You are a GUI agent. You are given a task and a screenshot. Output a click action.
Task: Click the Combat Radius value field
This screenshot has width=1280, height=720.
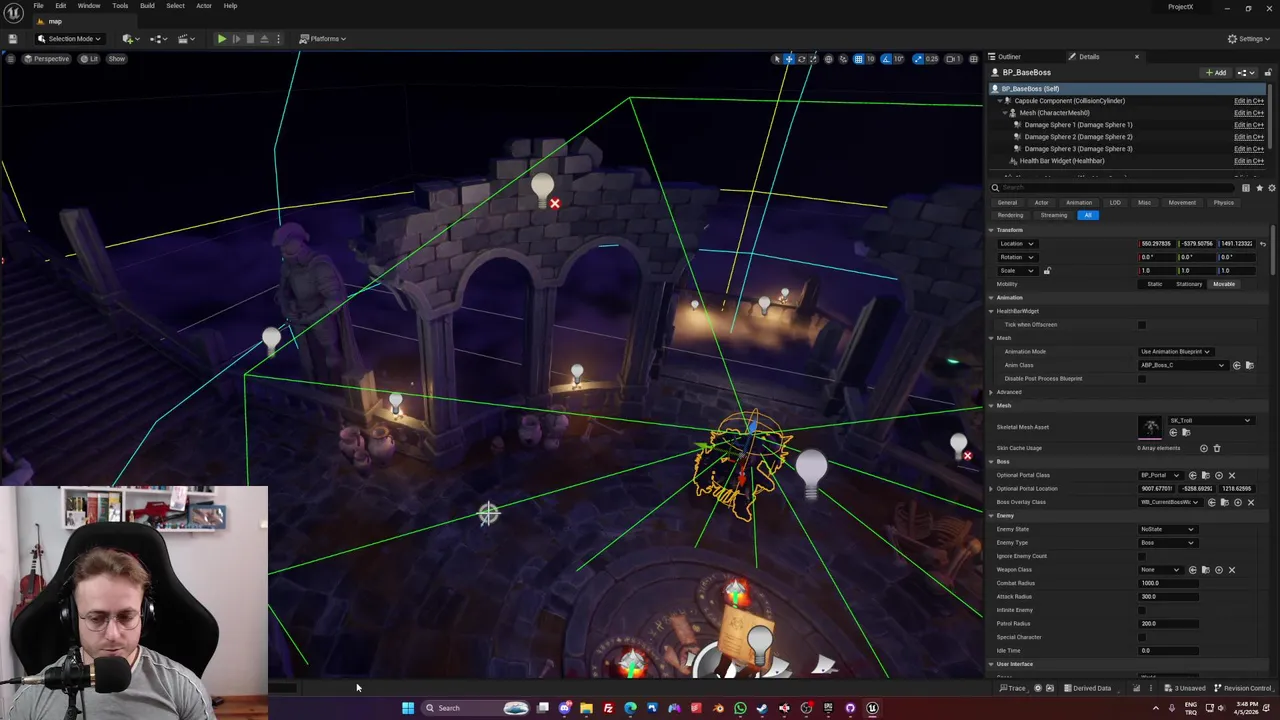(x=1168, y=583)
